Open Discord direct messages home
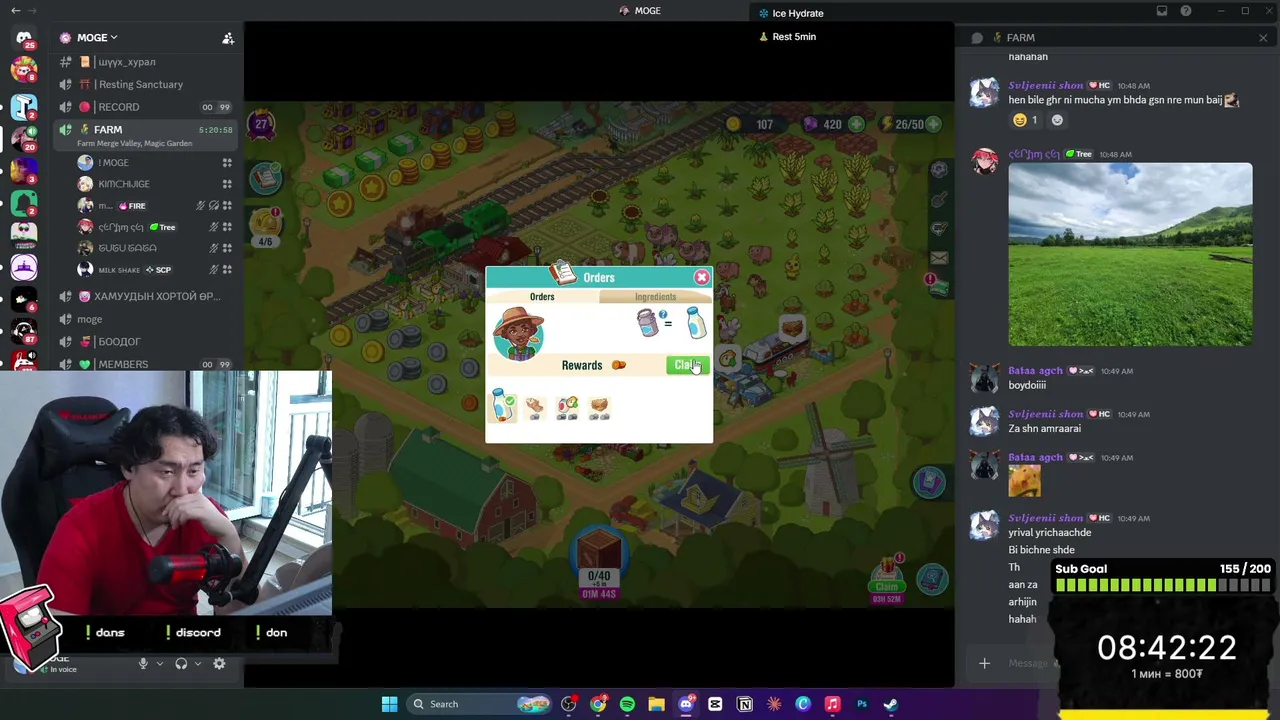 click(x=24, y=39)
